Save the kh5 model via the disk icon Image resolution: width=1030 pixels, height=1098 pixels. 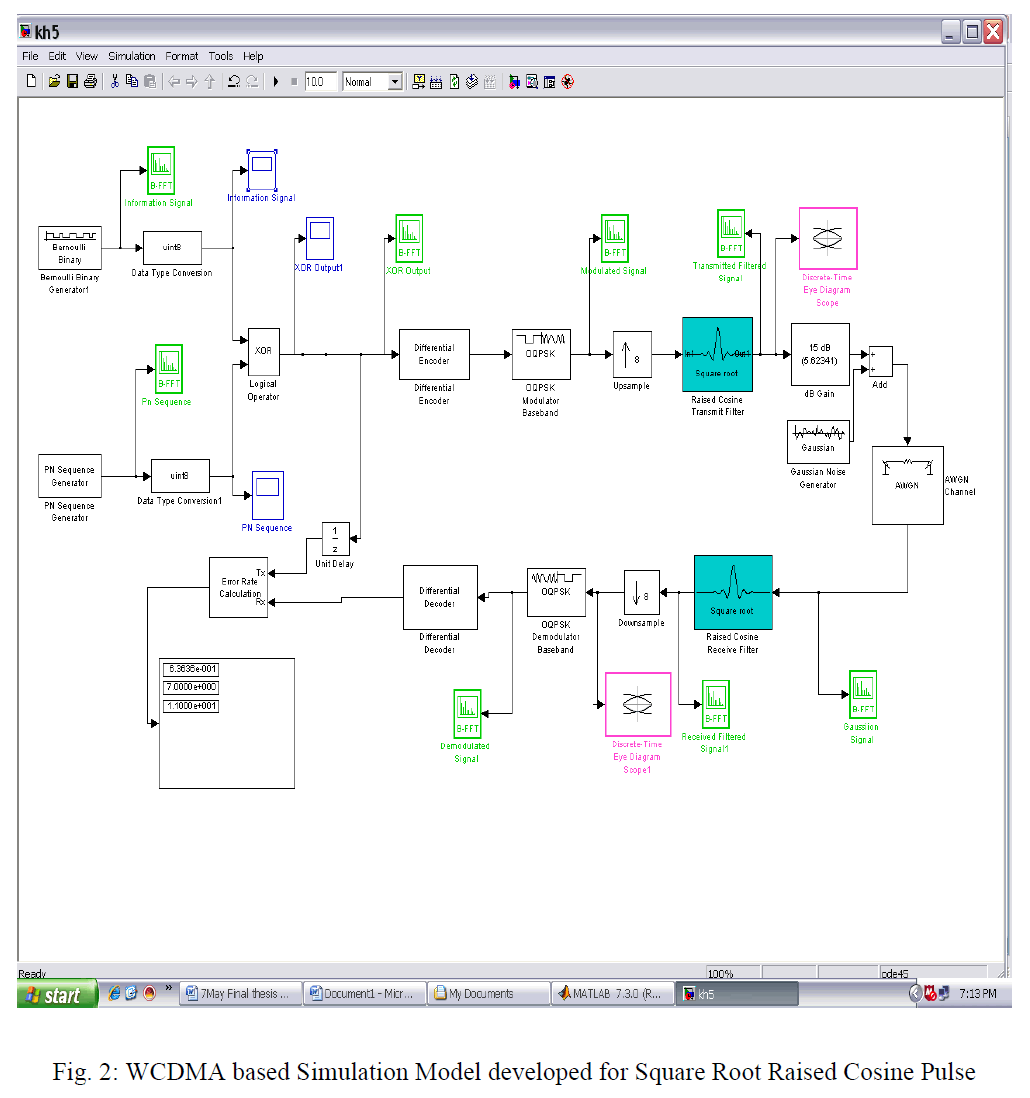pos(72,81)
